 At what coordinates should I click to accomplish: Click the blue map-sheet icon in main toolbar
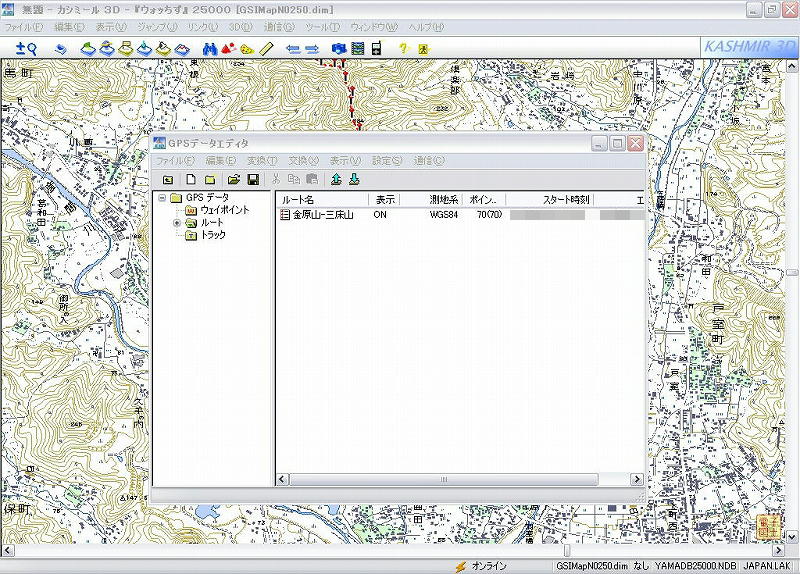click(61, 49)
